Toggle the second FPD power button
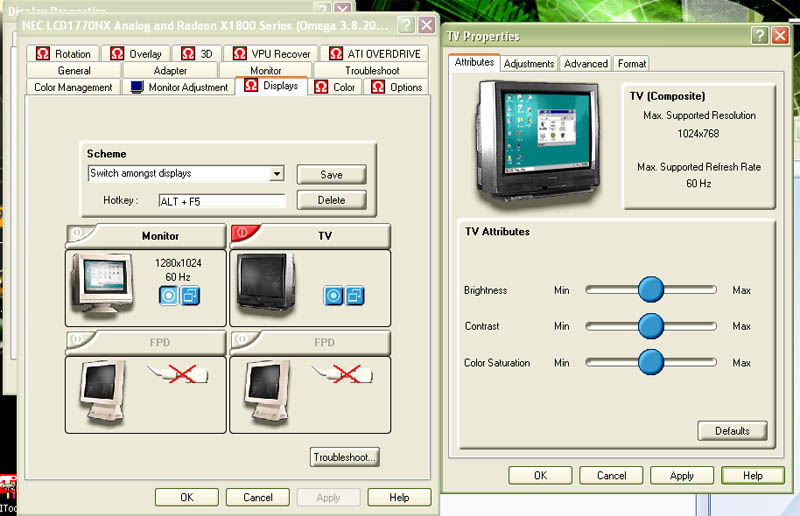 coord(242,339)
